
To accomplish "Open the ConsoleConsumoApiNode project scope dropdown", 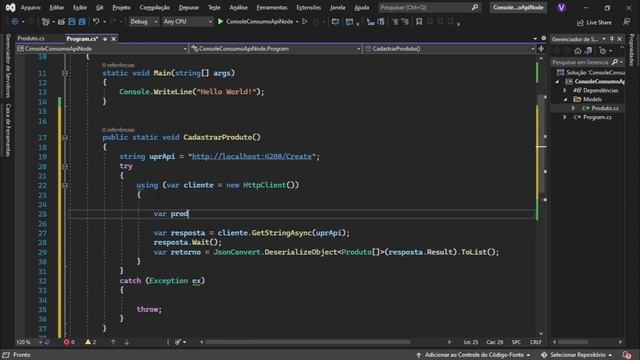I will coord(102,49).
